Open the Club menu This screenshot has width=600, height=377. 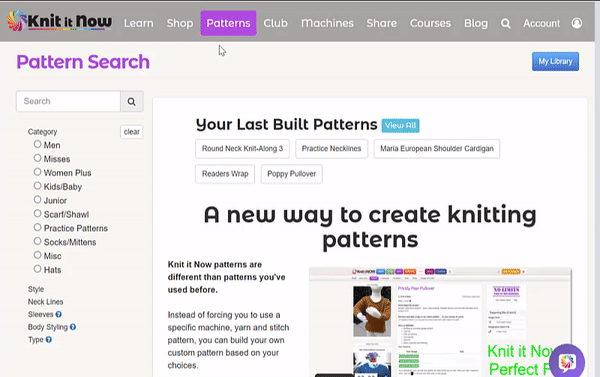tap(276, 23)
